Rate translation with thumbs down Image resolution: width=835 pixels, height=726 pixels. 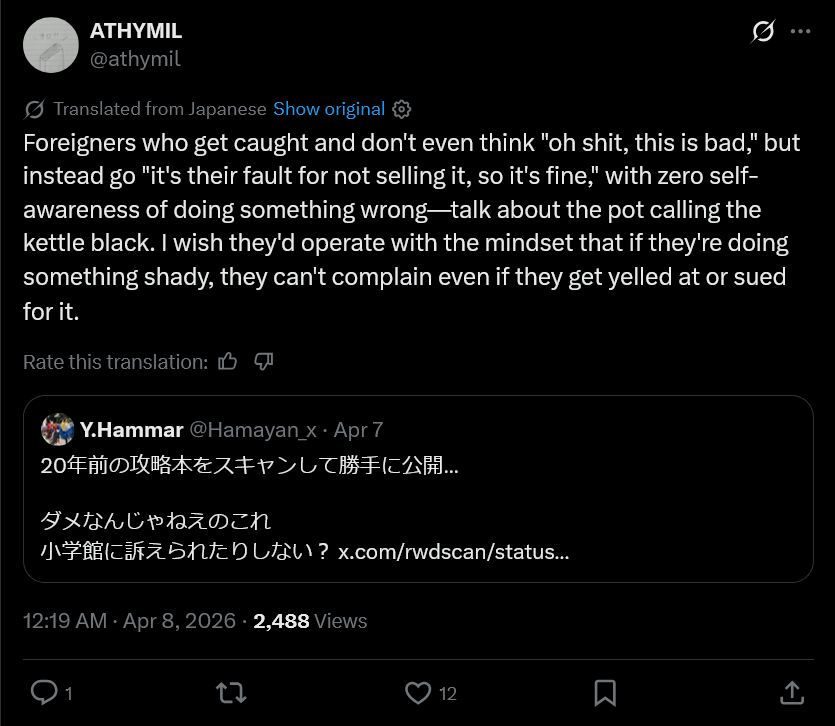click(264, 362)
